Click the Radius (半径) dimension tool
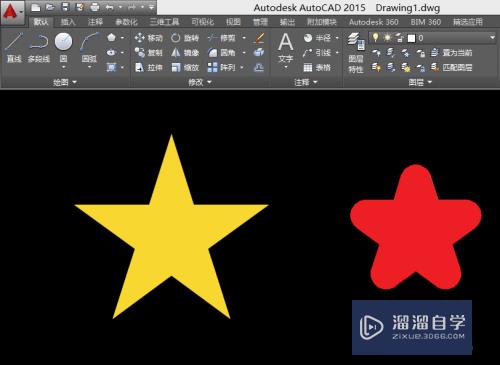The width and height of the screenshot is (500, 365). point(317,38)
